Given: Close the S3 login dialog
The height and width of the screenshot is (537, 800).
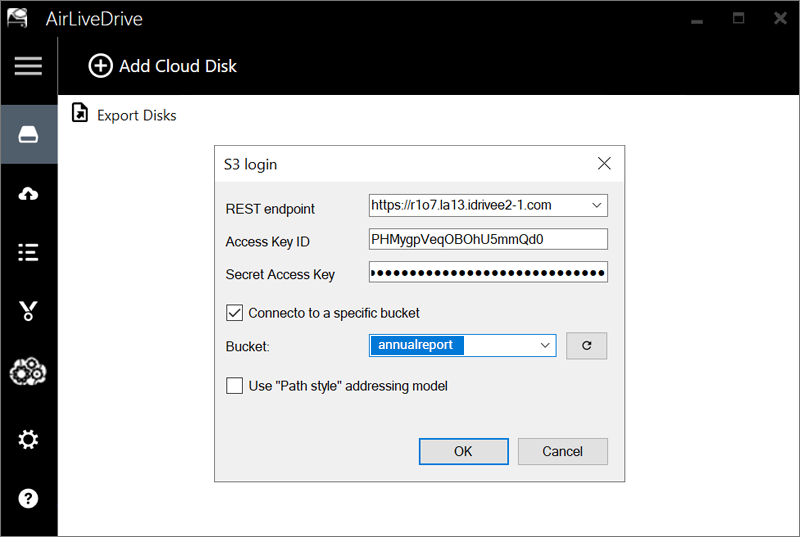Looking at the screenshot, I should point(604,164).
